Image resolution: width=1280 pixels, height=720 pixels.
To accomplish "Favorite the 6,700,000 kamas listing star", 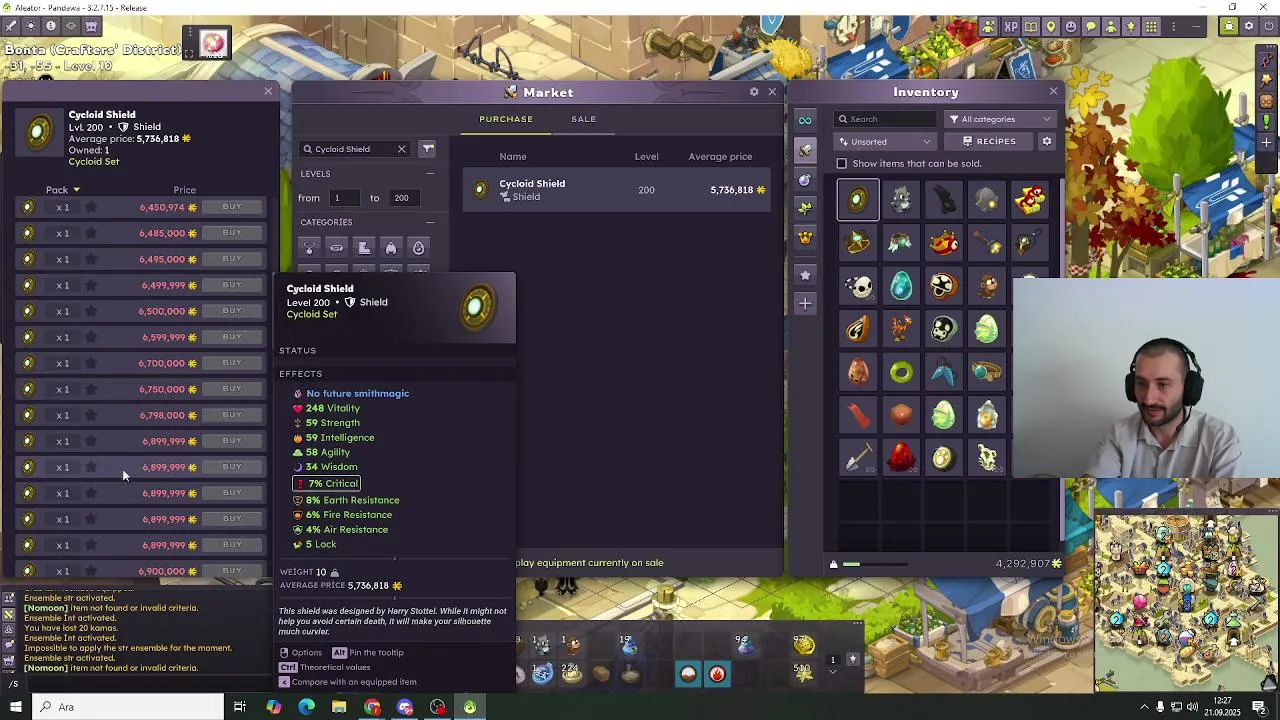I will pyautogui.click(x=91, y=363).
